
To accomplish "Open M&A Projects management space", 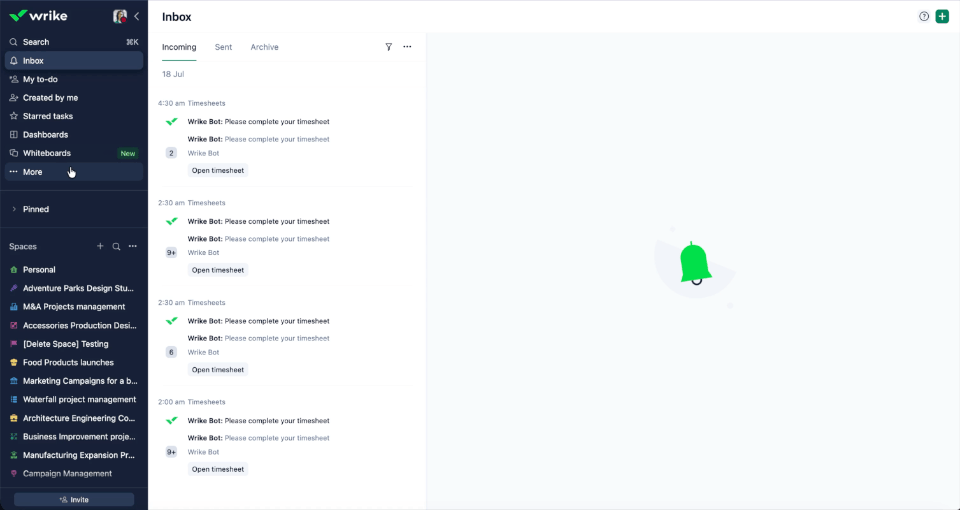I will pyautogui.click(x=74, y=307).
